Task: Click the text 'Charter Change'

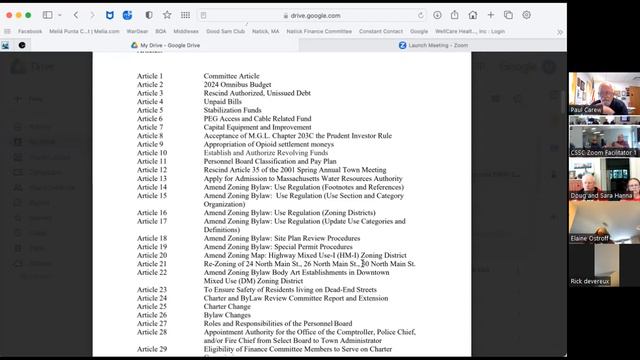Action: click(x=227, y=307)
